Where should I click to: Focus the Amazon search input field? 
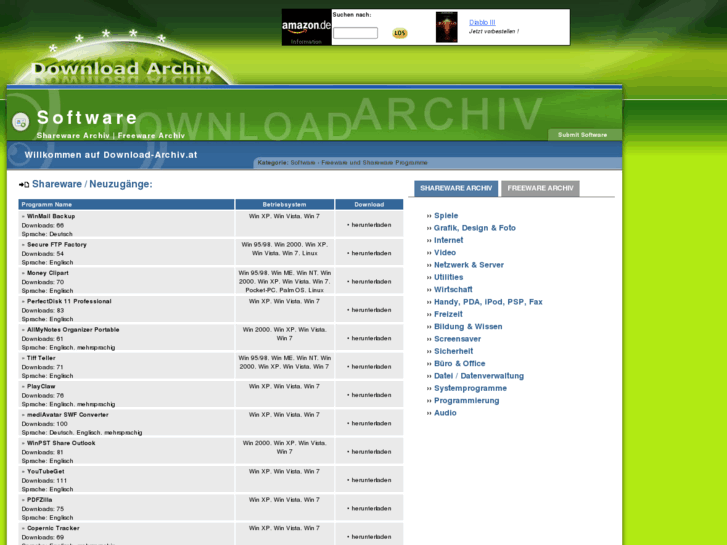355,33
